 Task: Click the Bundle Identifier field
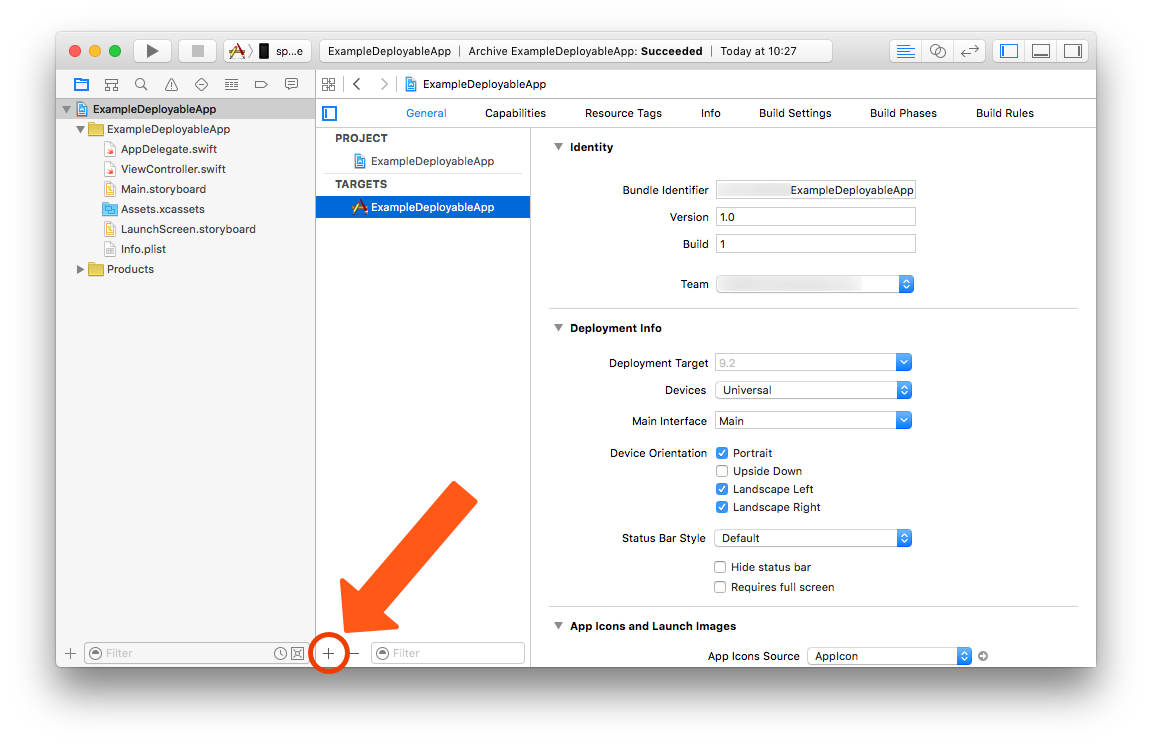coord(816,190)
